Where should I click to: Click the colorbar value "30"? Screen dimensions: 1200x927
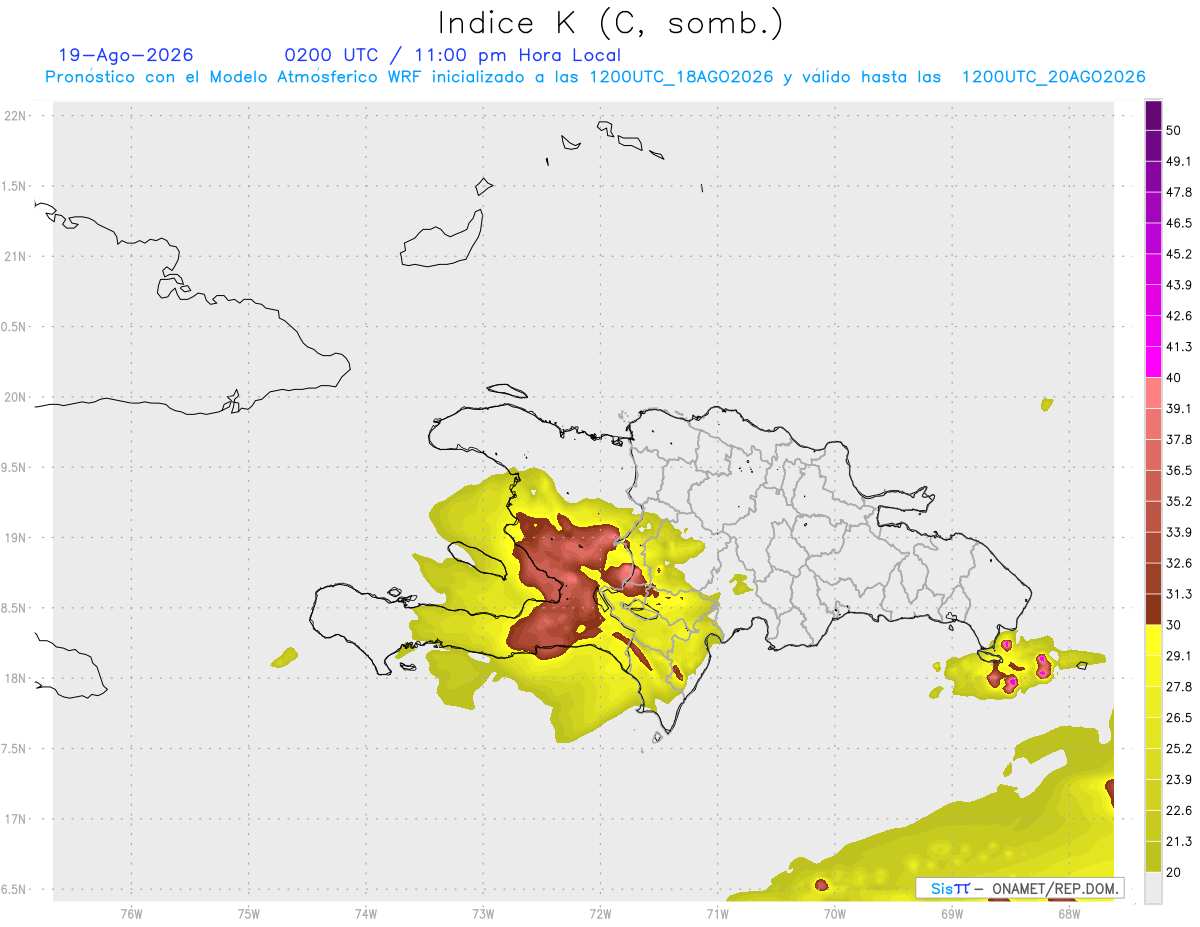point(1174,625)
